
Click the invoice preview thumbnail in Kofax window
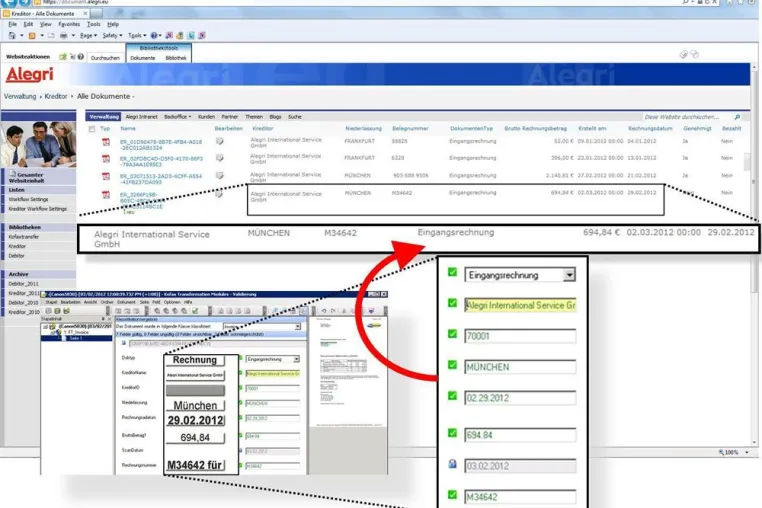tap(349, 371)
